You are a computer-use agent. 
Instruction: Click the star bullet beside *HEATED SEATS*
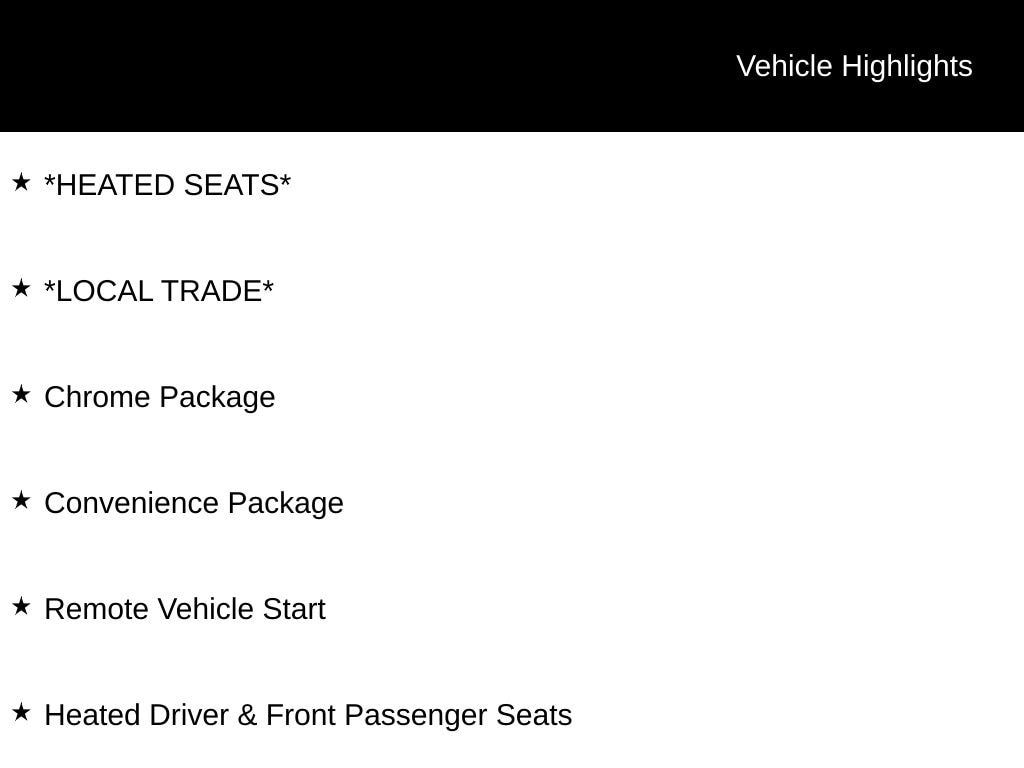pyautogui.click(x=21, y=183)
